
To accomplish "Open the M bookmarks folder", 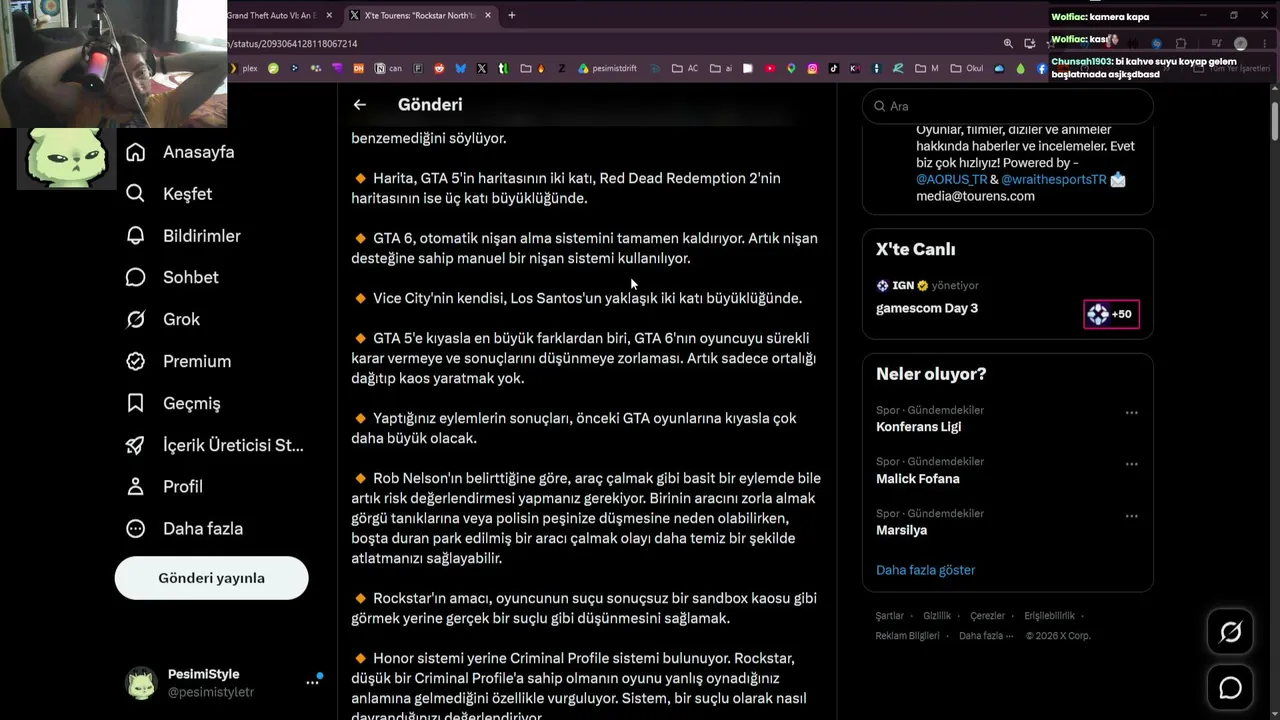I will point(927,69).
